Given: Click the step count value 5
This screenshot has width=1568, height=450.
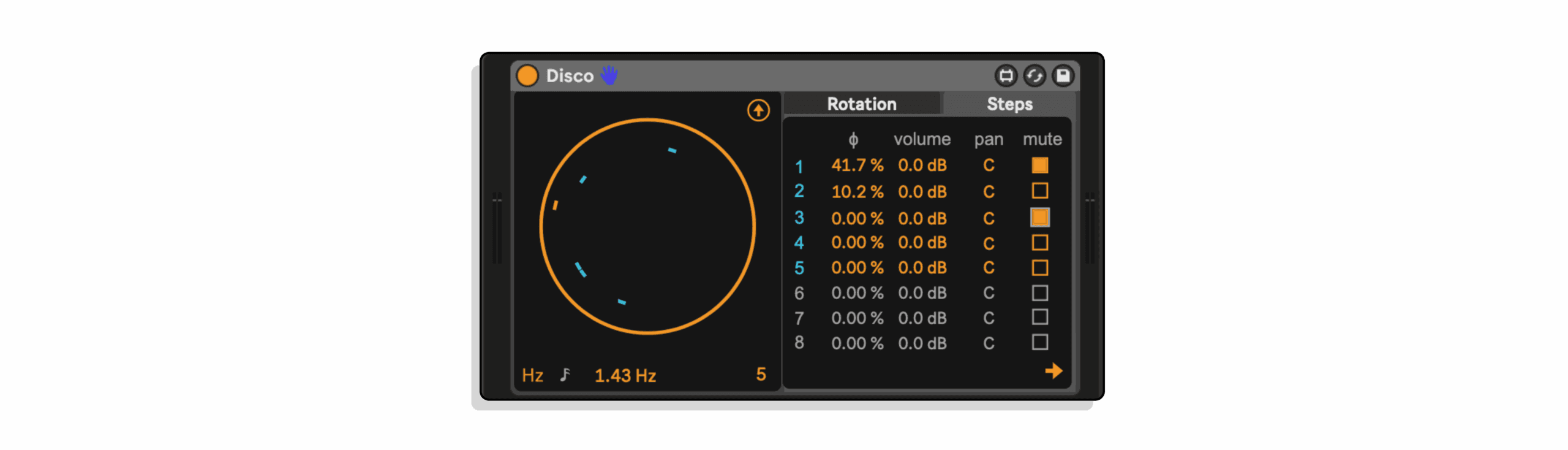Looking at the screenshot, I should 760,374.
